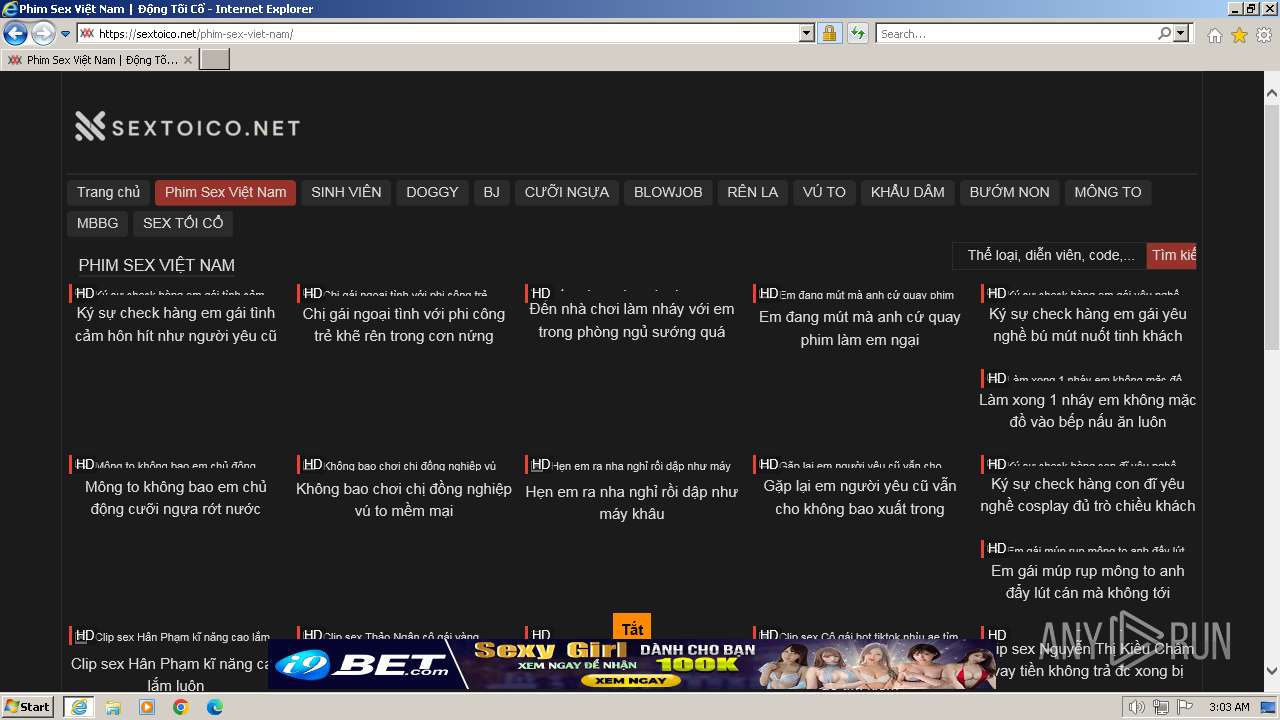Open the Windows Start menu
1280x720 pixels.
[x=28, y=706]
